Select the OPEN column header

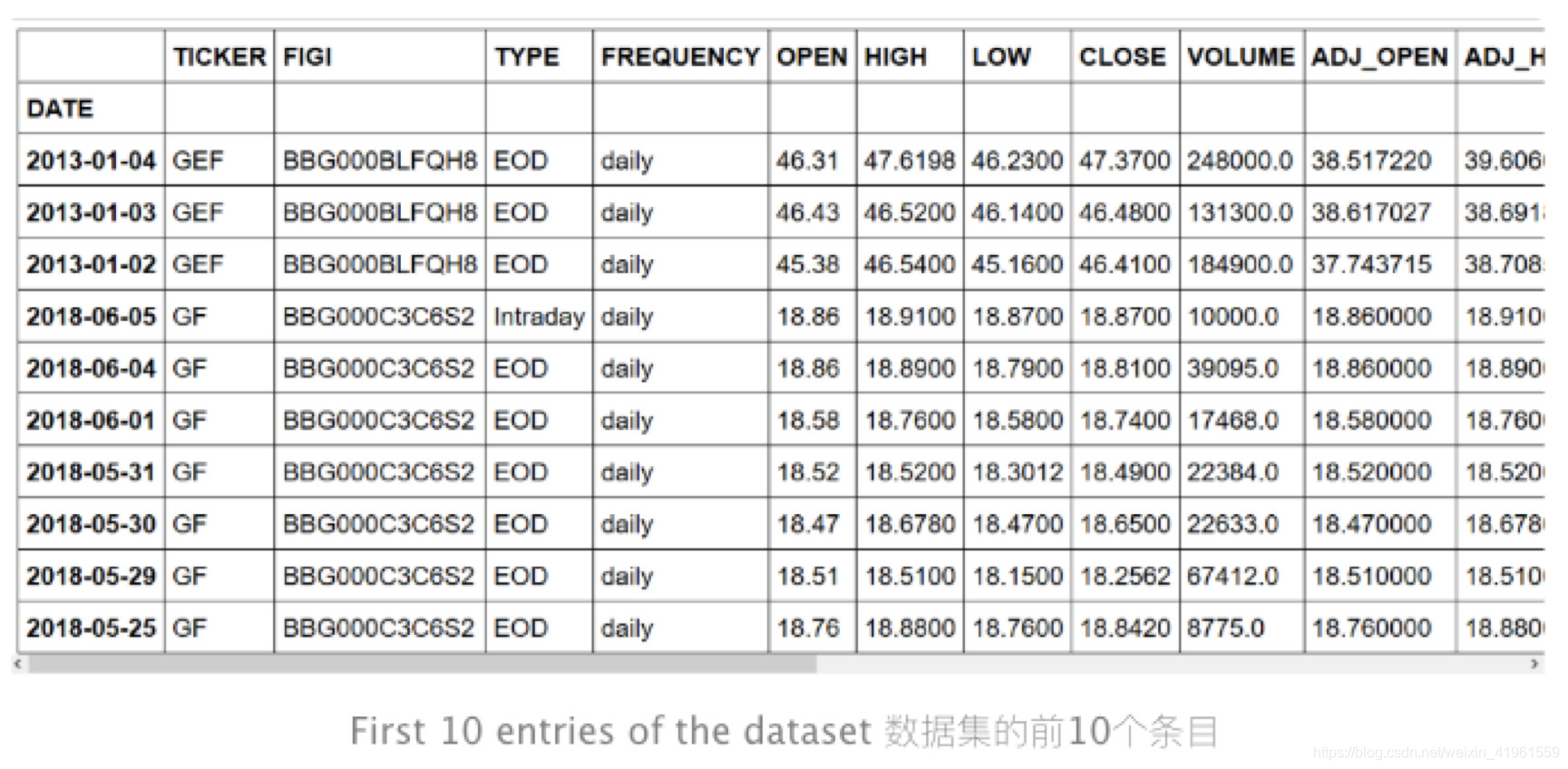point(812,57)
